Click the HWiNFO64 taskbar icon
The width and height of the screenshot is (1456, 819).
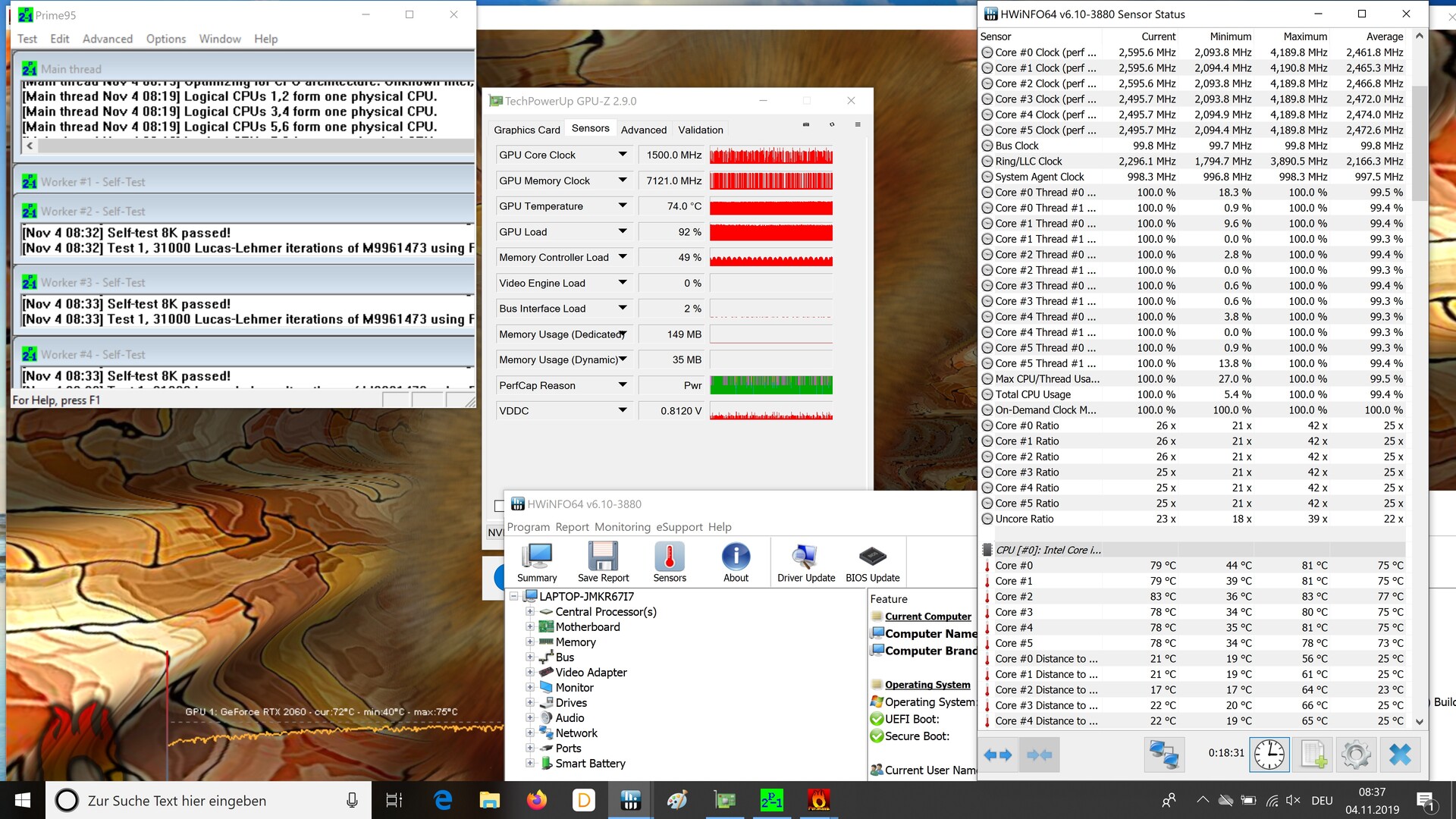coord(630,800)
